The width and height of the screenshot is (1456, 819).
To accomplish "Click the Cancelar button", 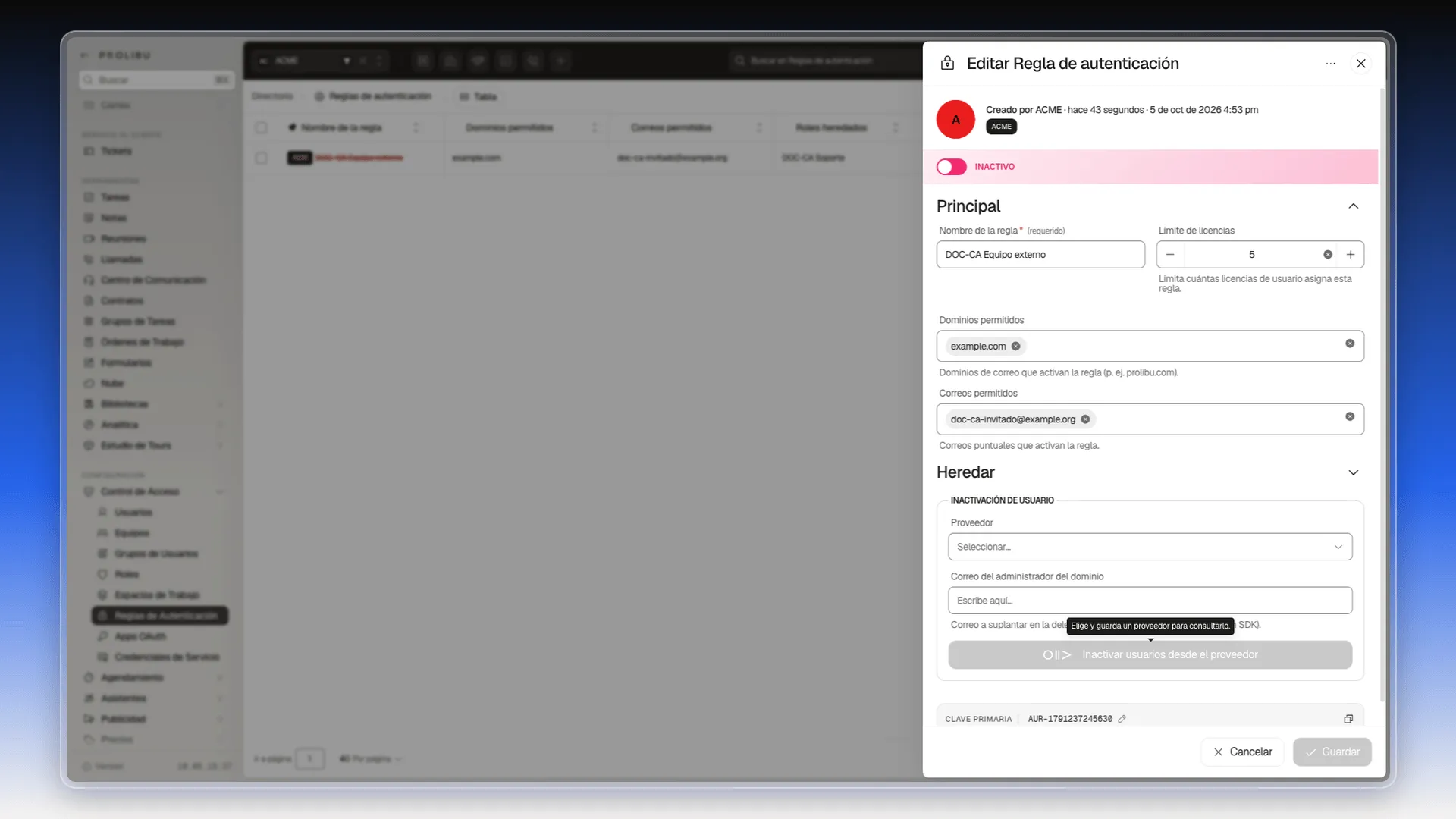I will point(1242,752).
